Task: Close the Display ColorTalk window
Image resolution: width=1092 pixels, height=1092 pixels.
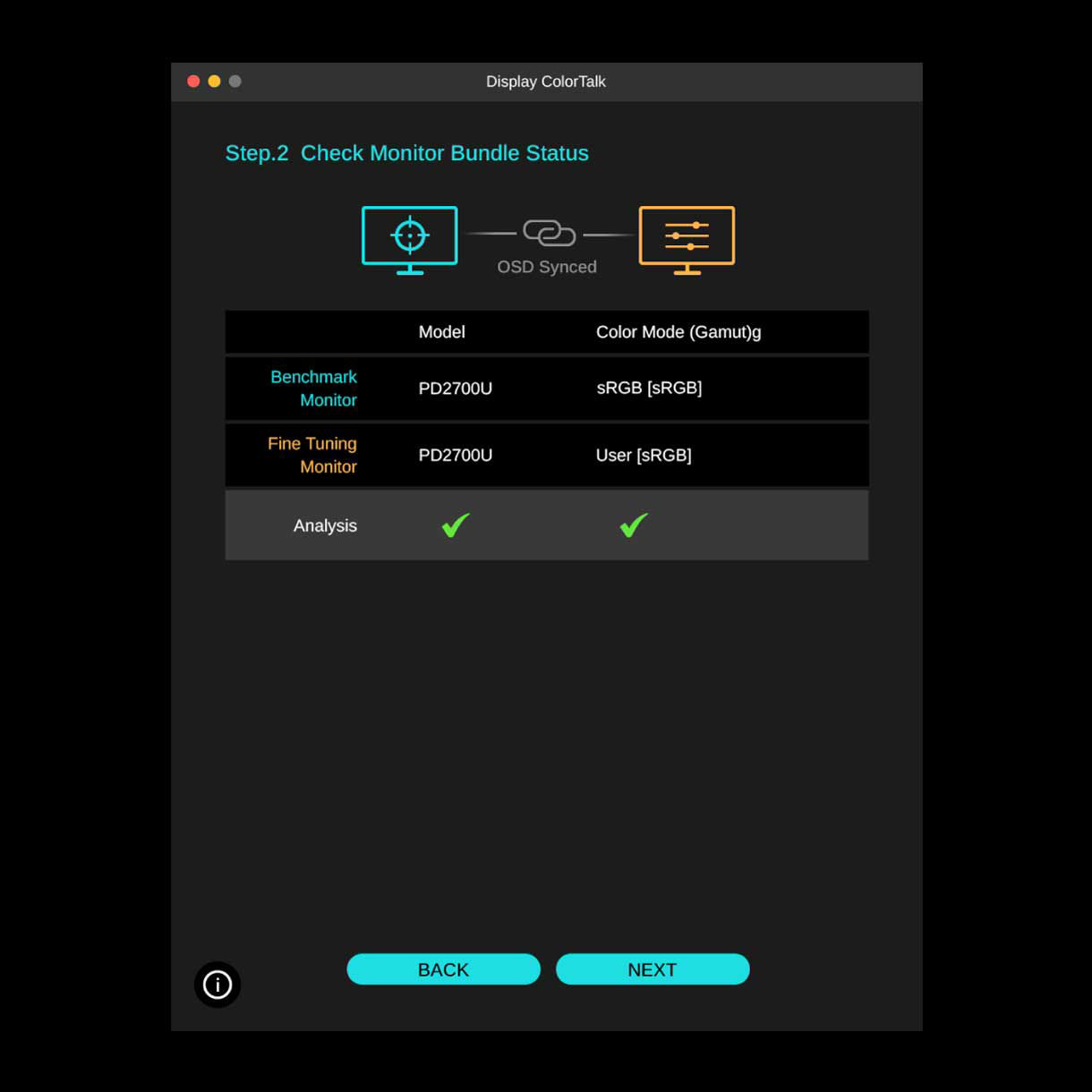Action: pyautogui.click(x=193, y=81)
